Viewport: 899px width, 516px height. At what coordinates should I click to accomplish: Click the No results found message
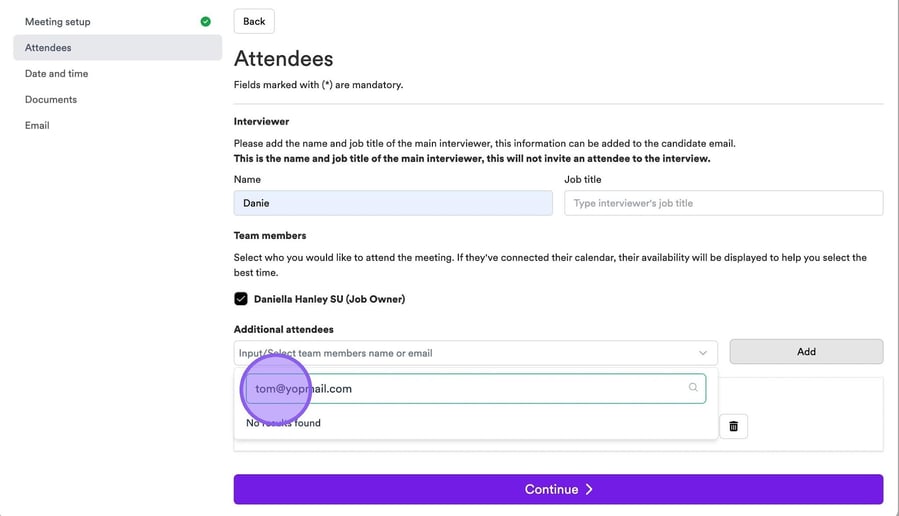pyautogui.click(x=284, y=423)
